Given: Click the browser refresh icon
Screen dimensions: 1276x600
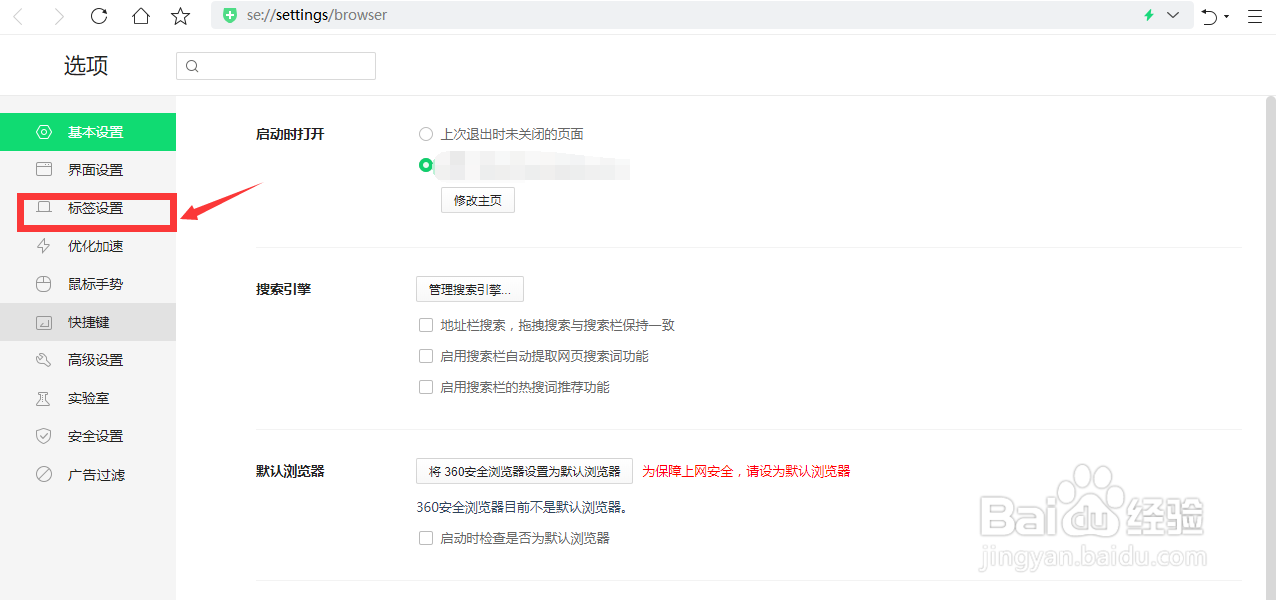Looking at the screenshot, I should (x=99, y=16).
